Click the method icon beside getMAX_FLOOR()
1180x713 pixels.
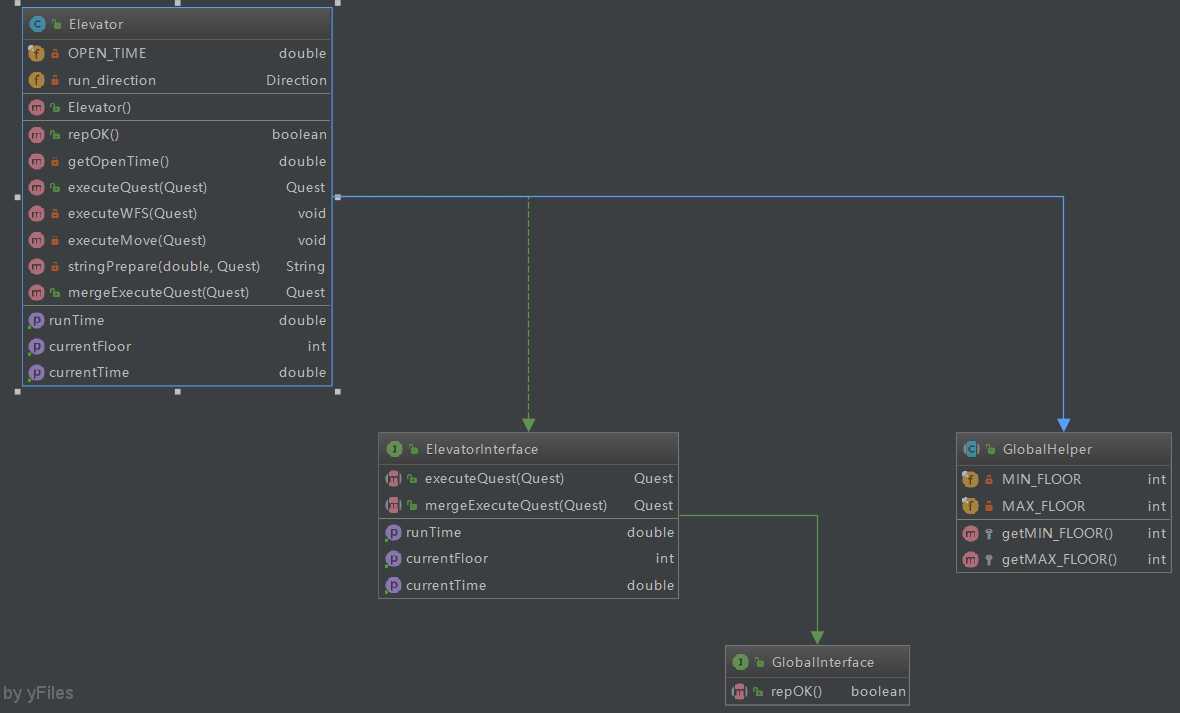coord(969,559)
